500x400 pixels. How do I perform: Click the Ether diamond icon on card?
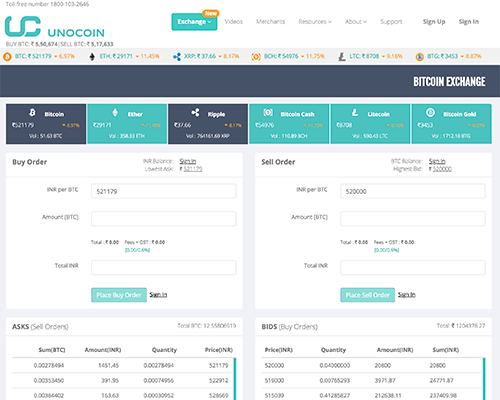tap(115, 112)
